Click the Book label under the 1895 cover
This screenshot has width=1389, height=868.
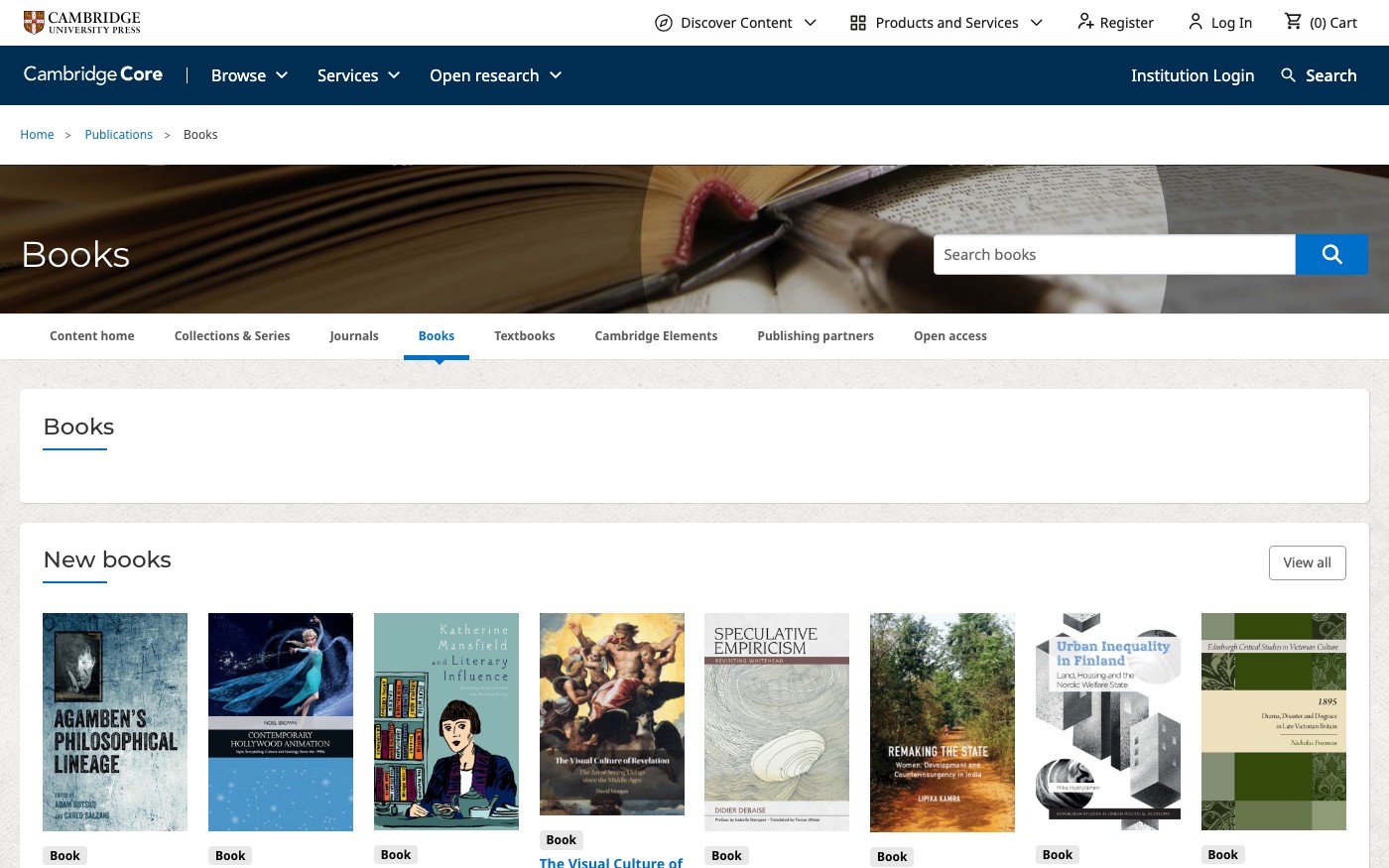pyautogui.click(x=1223, y=855)
